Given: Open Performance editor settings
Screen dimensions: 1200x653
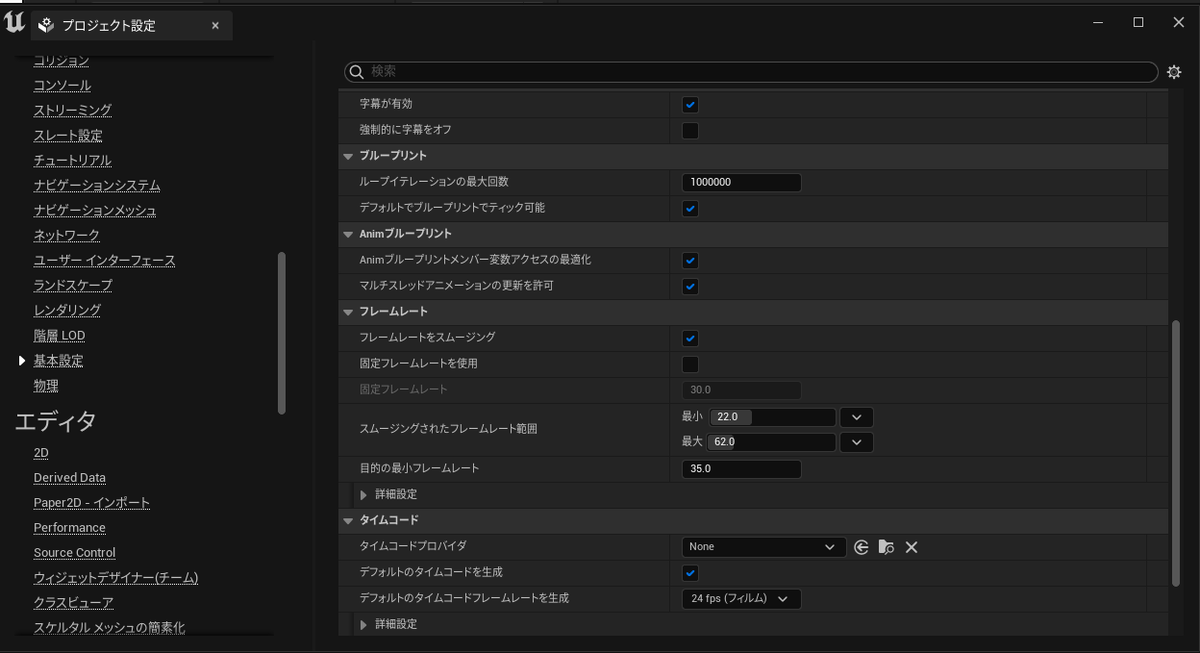Looking at the screenshot, I should pos(69,528).
